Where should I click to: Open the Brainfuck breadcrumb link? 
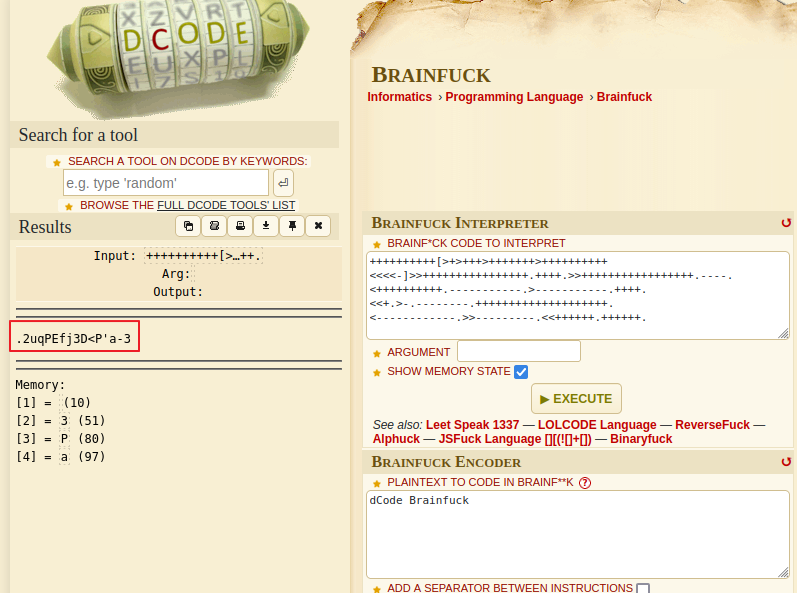[624, 97]
